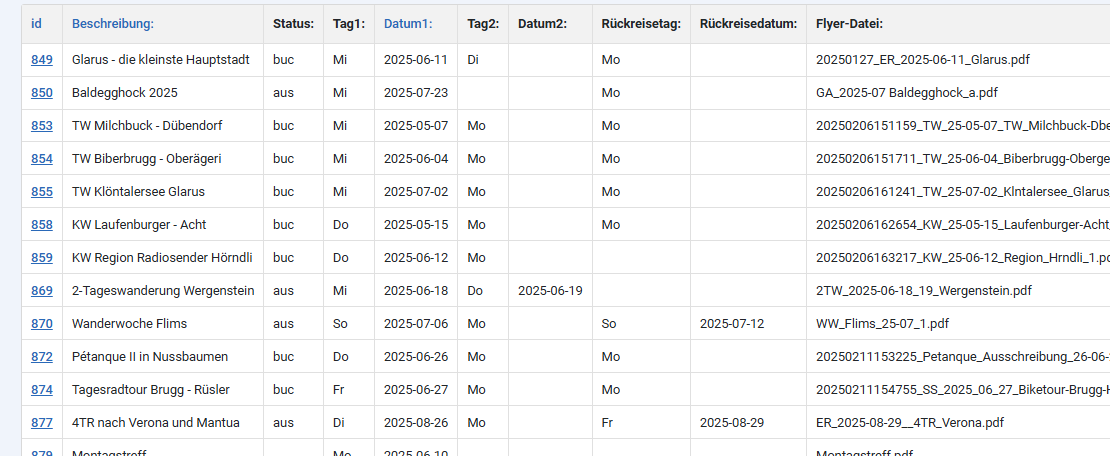1110x456 pixels.
Task: Click the Rückreisedatum 2025-08-29 cell
Action: pos(733,423)
